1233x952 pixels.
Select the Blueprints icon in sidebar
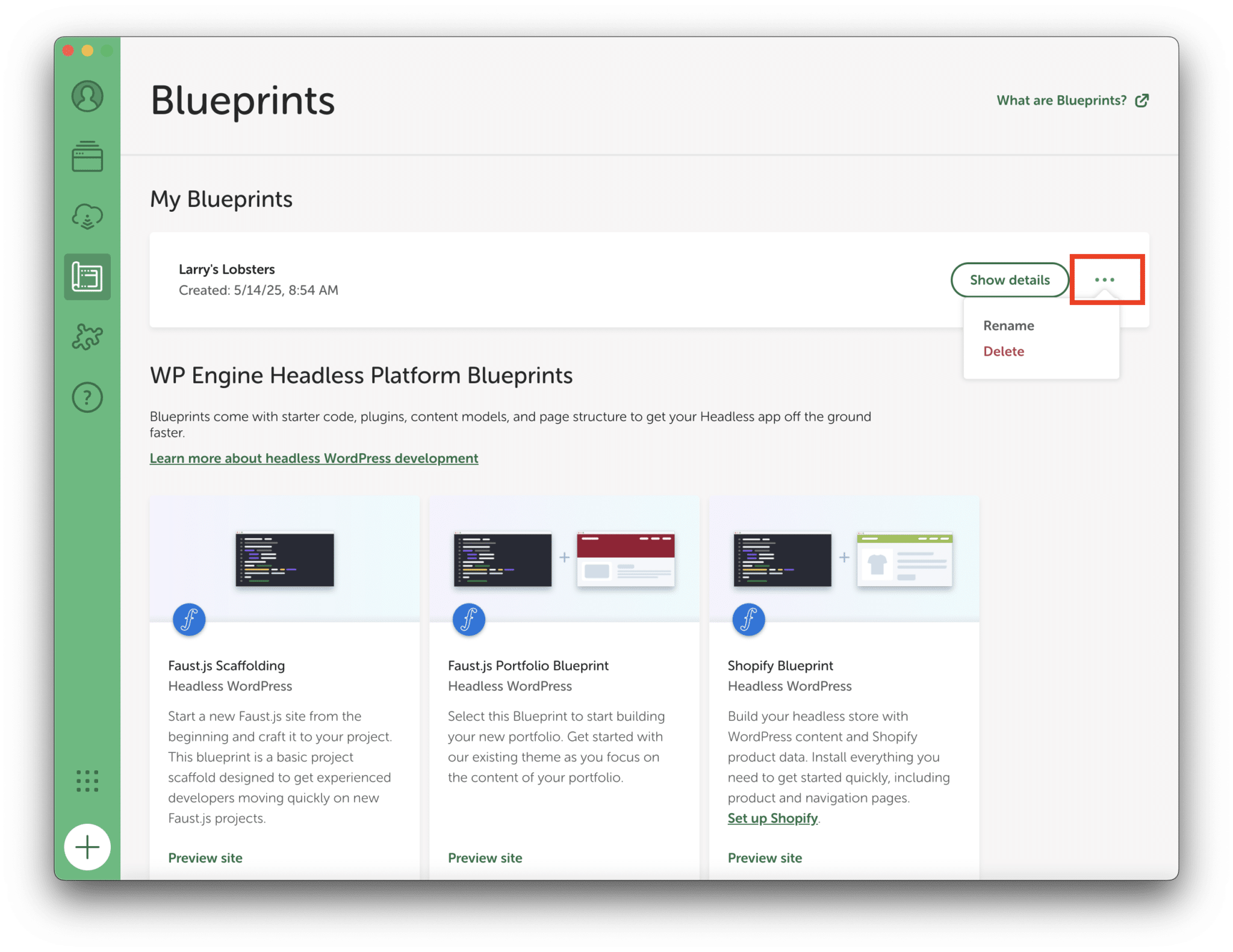pyautogui.click(x=87, y=277)
